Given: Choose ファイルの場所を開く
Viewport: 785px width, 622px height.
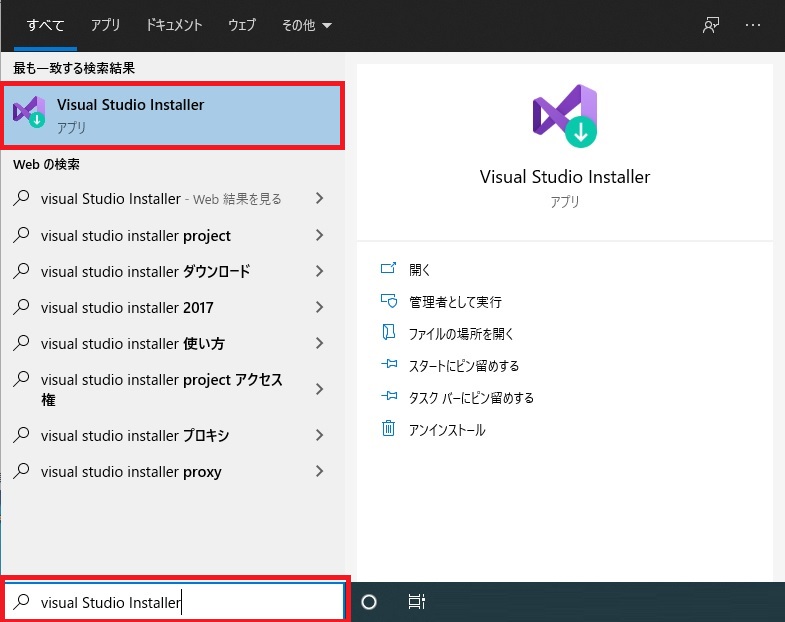Looking at the screenshot, I should (x=461, y=334).
